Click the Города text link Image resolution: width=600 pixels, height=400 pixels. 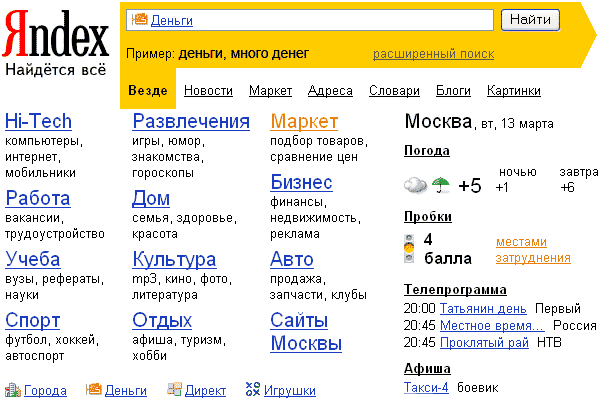[45, 391]
